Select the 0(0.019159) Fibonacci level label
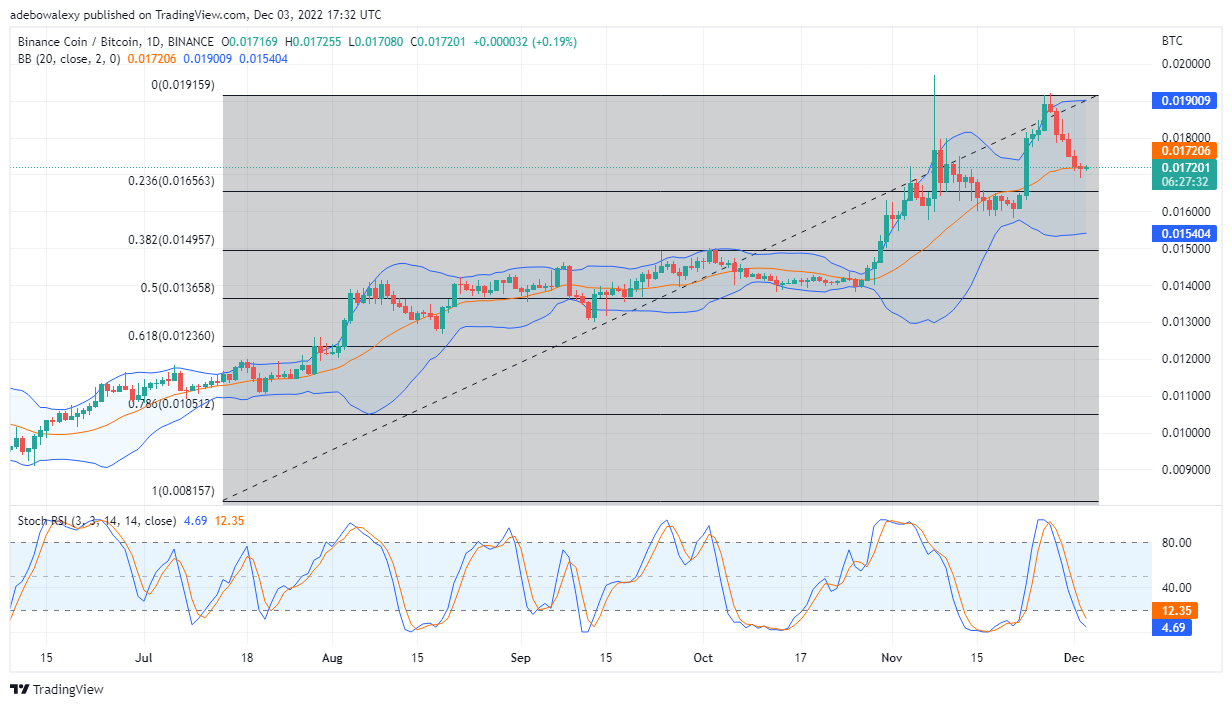The height and width of the screenshot is (707, 1232). [x=184, y=86]
